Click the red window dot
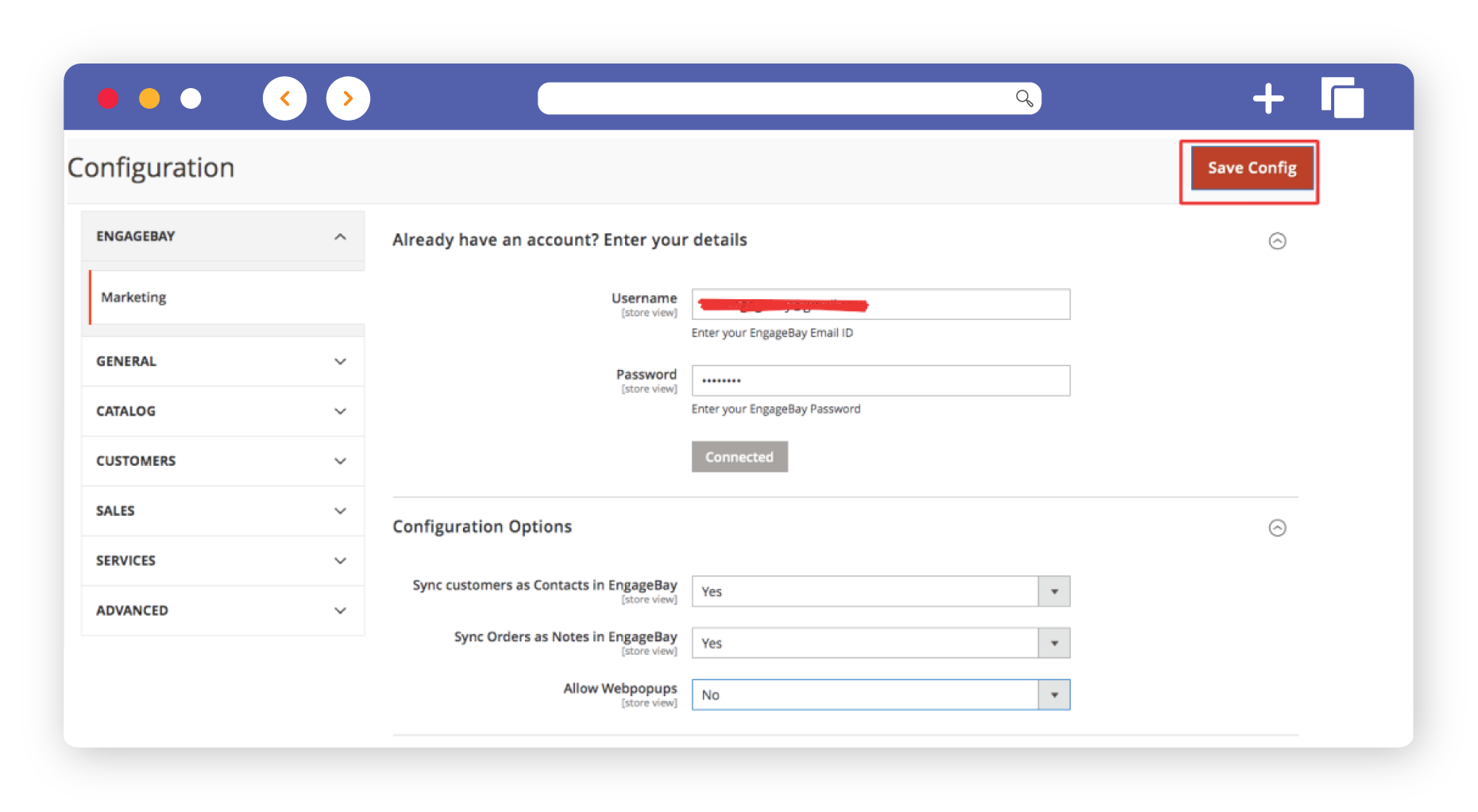 108,98
